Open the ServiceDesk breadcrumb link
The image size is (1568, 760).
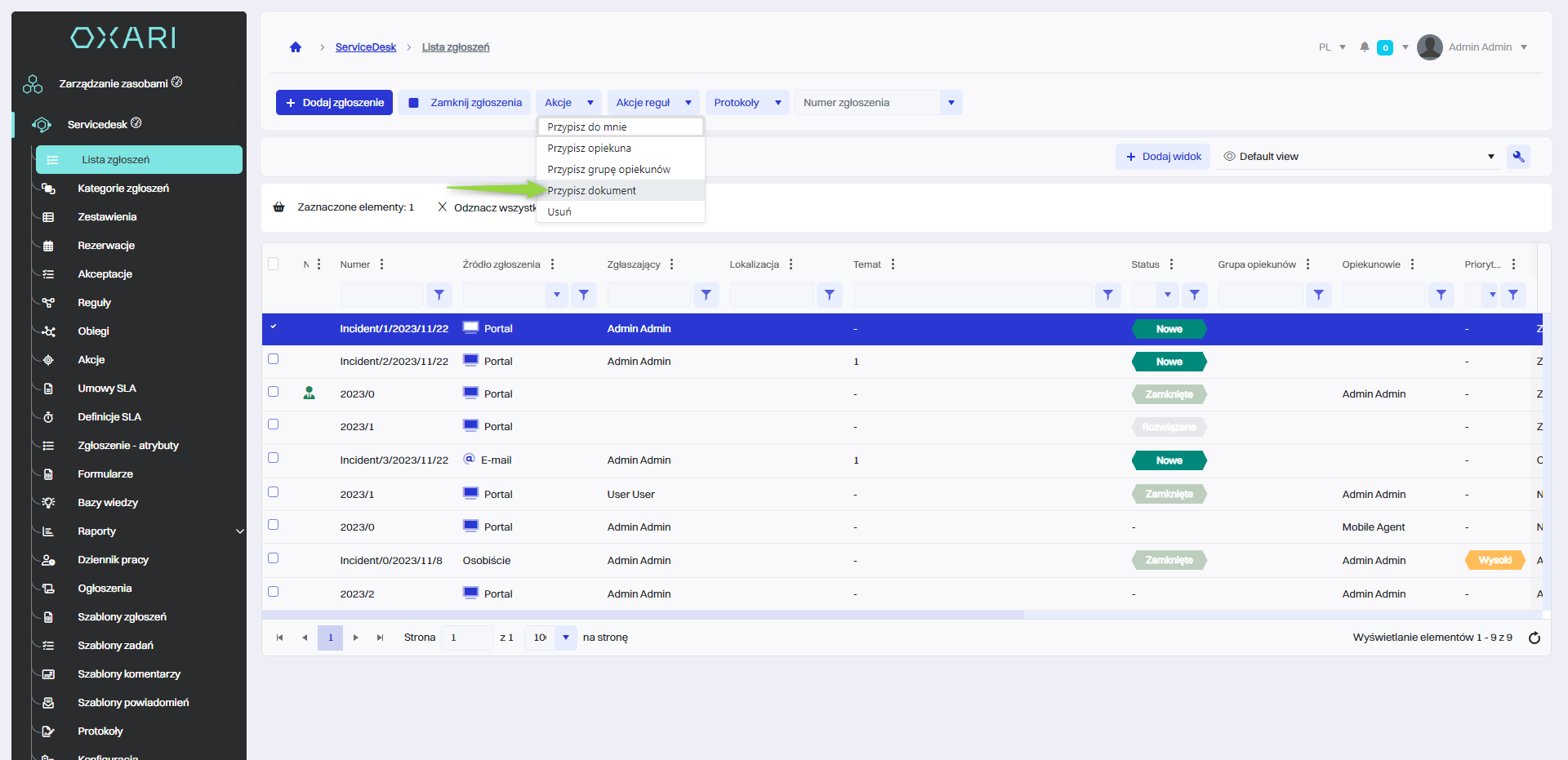pos(365,47)
